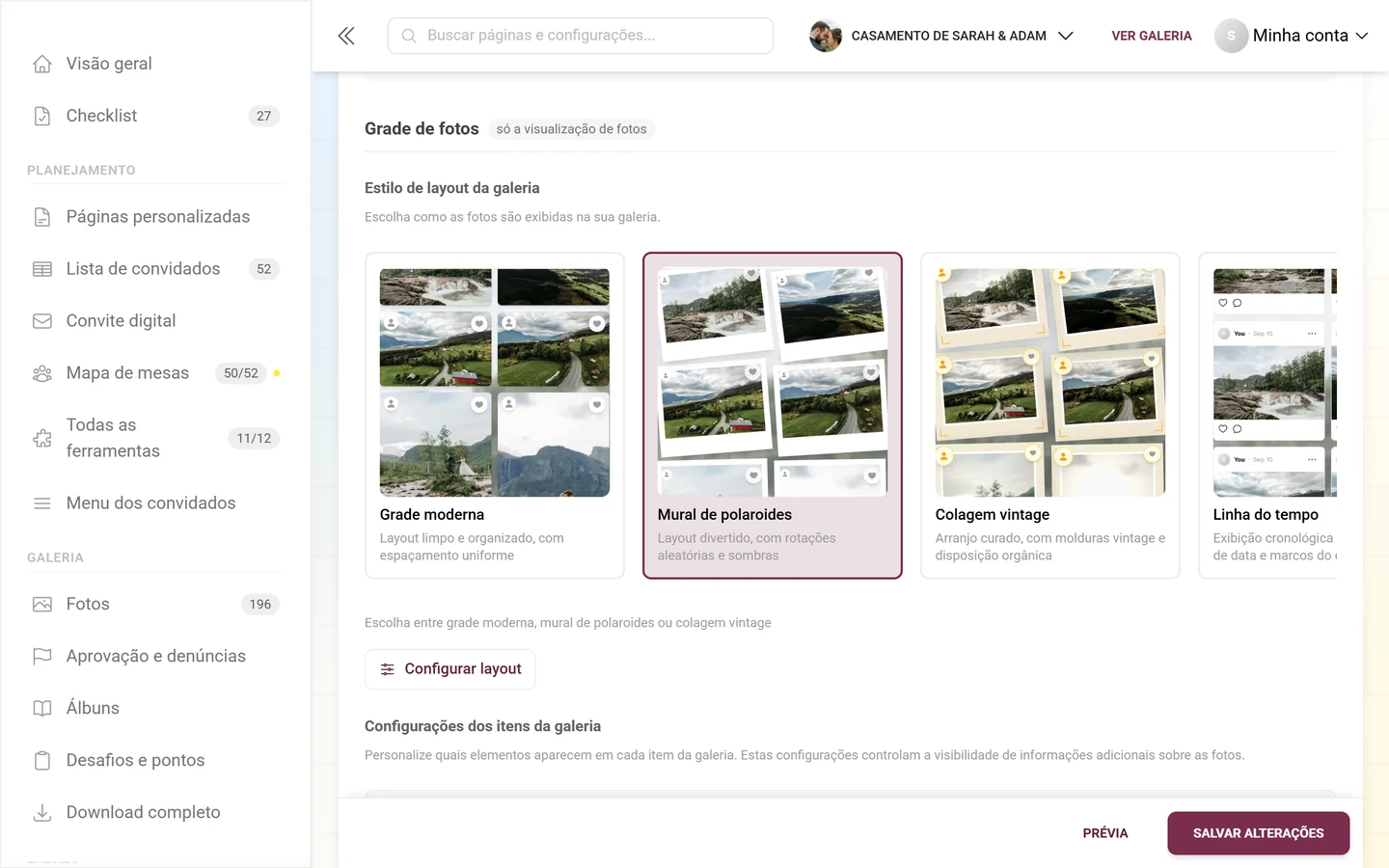Click the Mapa de mesas people icon
1389x868 pixels.
pyautogui.click(x=42, y=373)
